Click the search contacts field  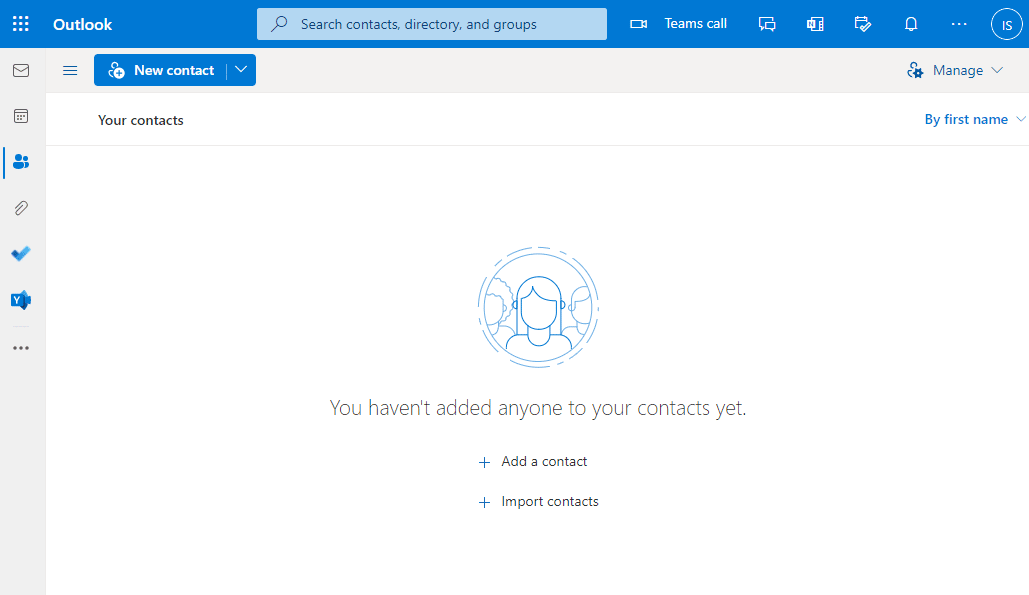pyautogui.click(x=432, y=24)
